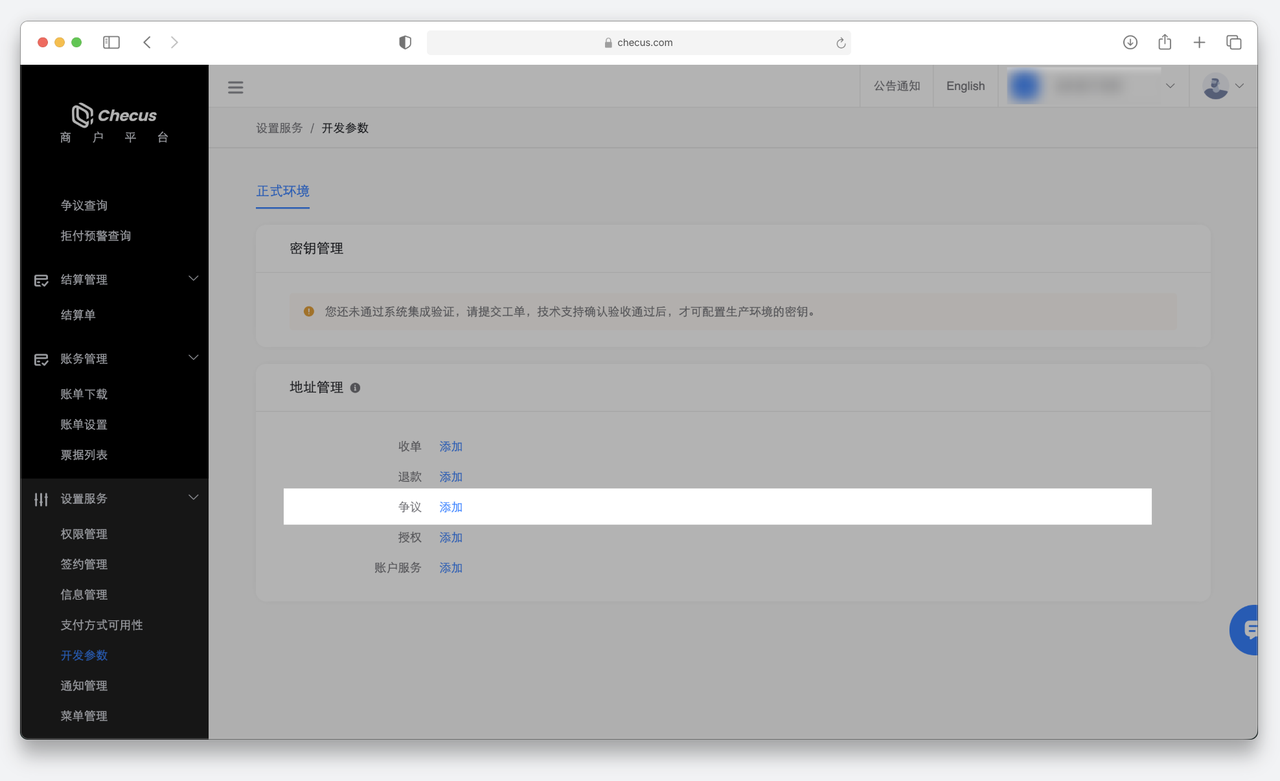The height and width of the screenshot is (781, 1280).
Task: Reload the page with refresh icon
Action: coord(840,43)
